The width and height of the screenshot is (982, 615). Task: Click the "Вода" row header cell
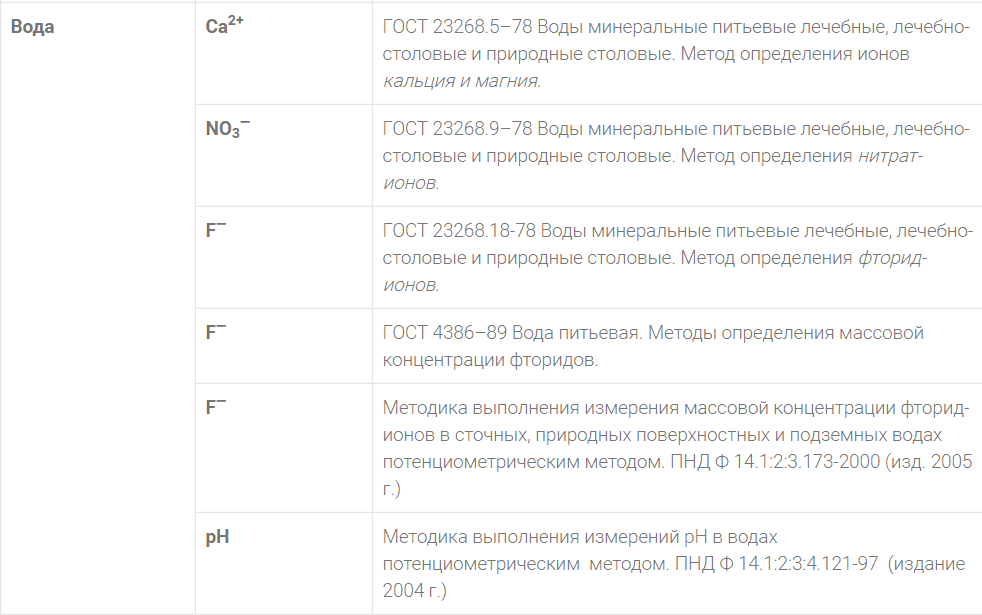[33, 27]
